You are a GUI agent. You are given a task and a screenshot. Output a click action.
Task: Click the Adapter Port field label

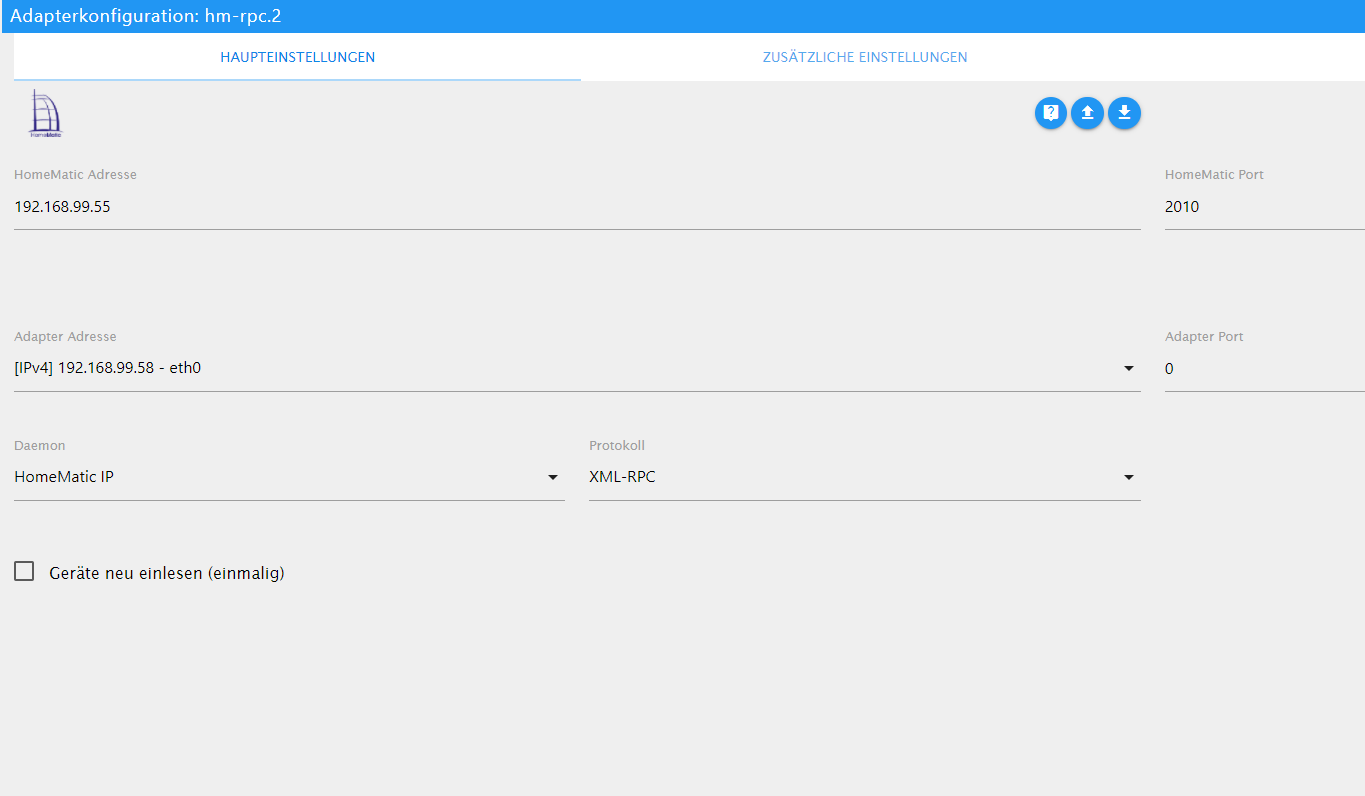click(1204, 337)
